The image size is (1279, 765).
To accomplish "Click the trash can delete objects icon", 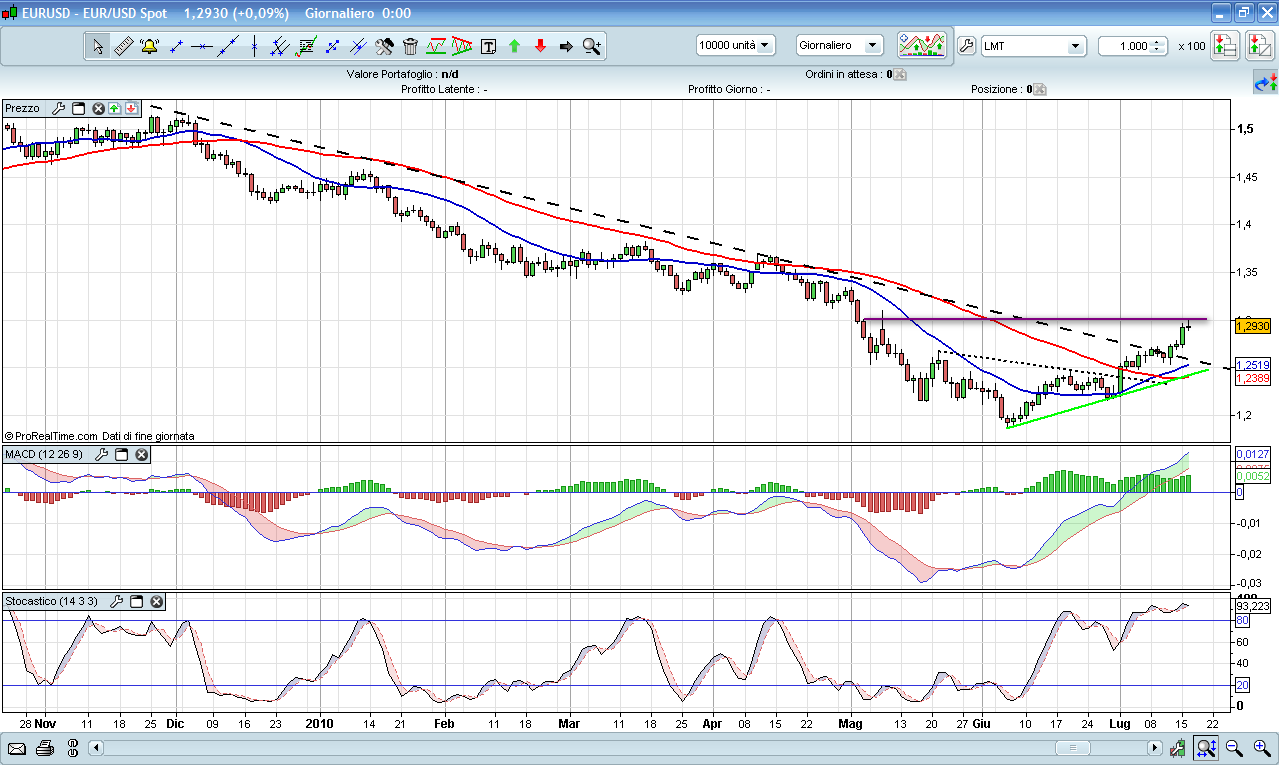I will [x=410, y=46].
